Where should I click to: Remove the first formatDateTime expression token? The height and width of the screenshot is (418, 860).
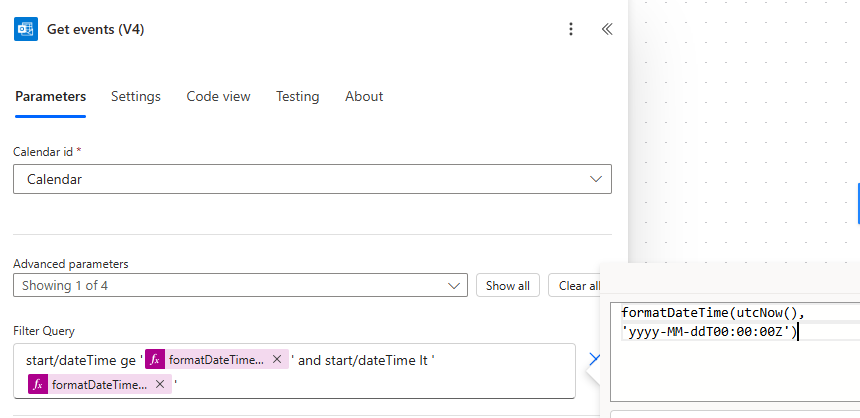point(277,359)
